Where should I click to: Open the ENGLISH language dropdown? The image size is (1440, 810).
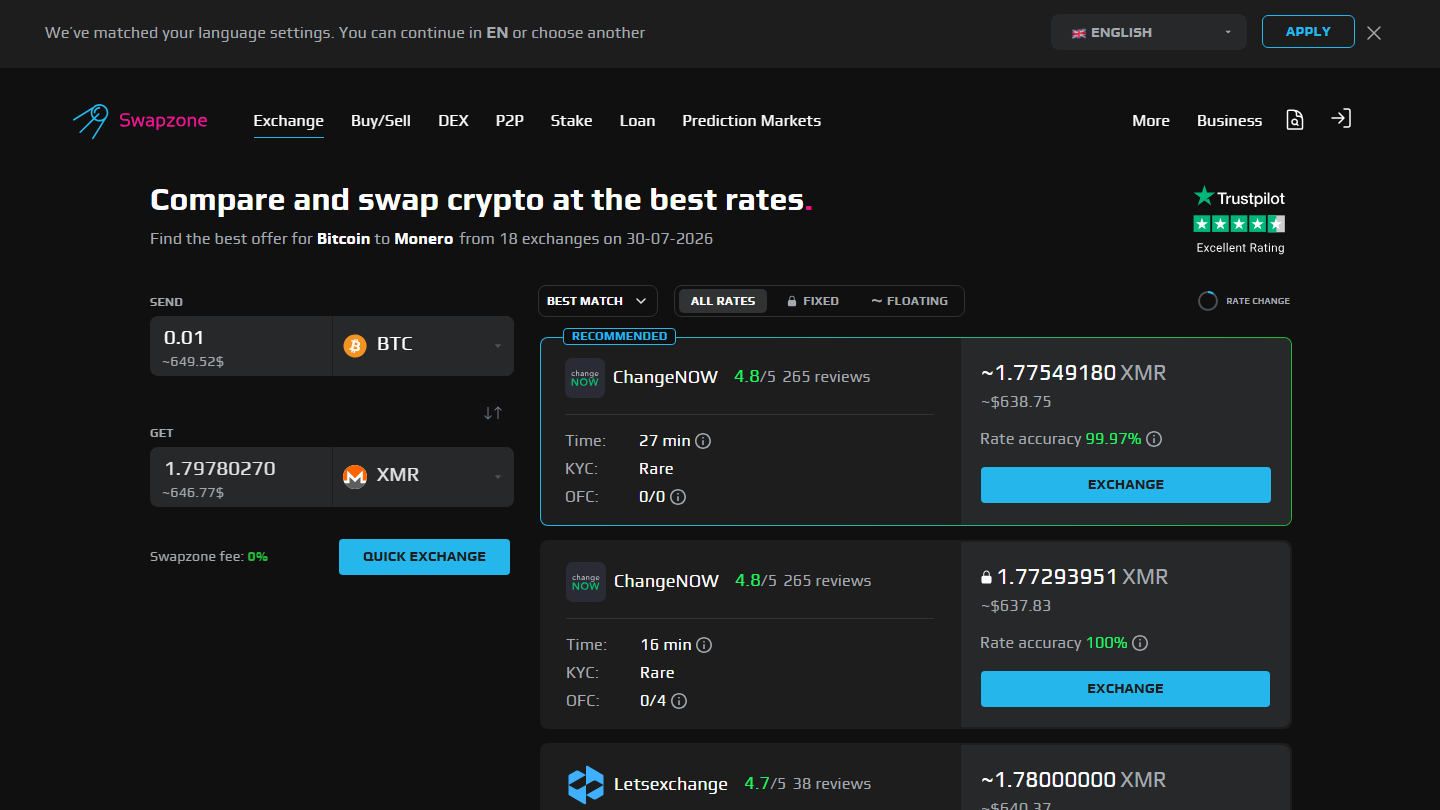pos(1149,32)
